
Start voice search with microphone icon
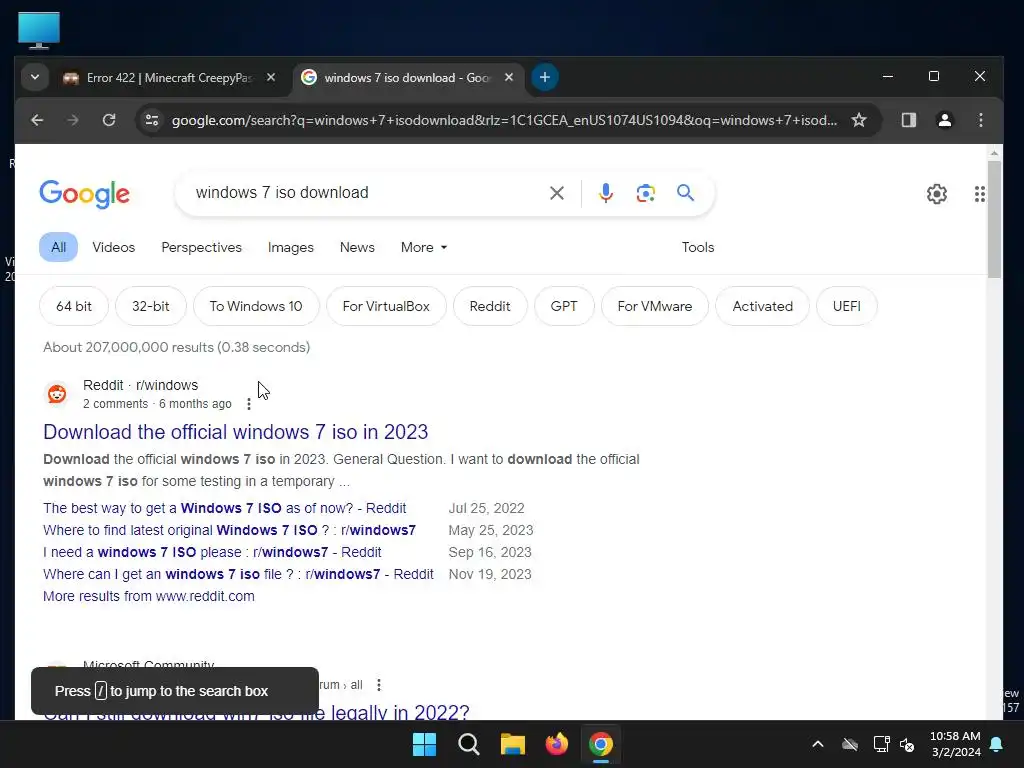[605, 193]
